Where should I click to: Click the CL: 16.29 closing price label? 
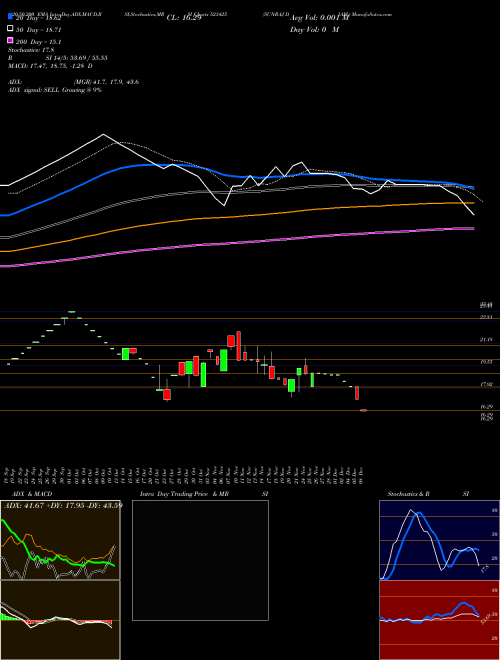pos(184,18)
